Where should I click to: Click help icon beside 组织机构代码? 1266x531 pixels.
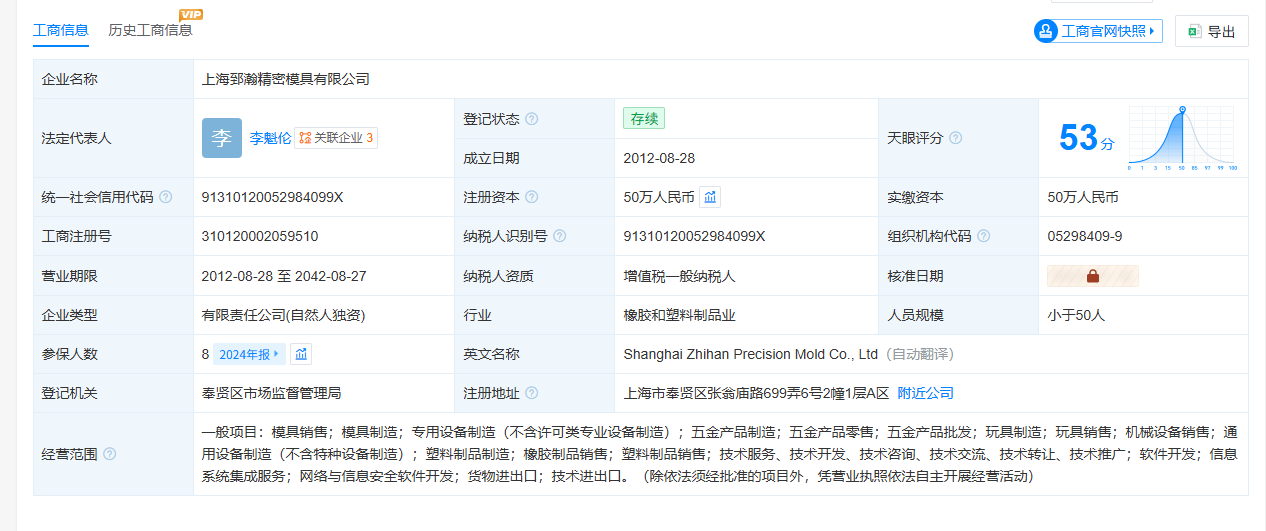pyautogui.click(x=984, y=236)
